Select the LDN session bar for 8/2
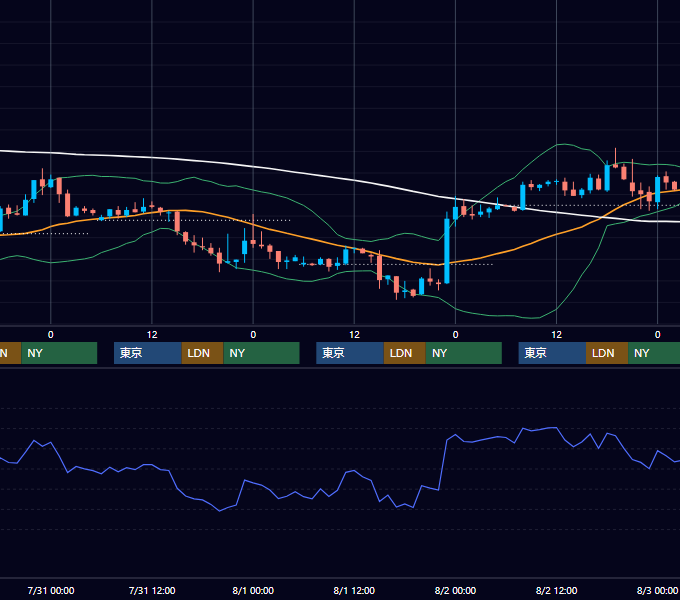680x600 pixels. pos(607,353)
